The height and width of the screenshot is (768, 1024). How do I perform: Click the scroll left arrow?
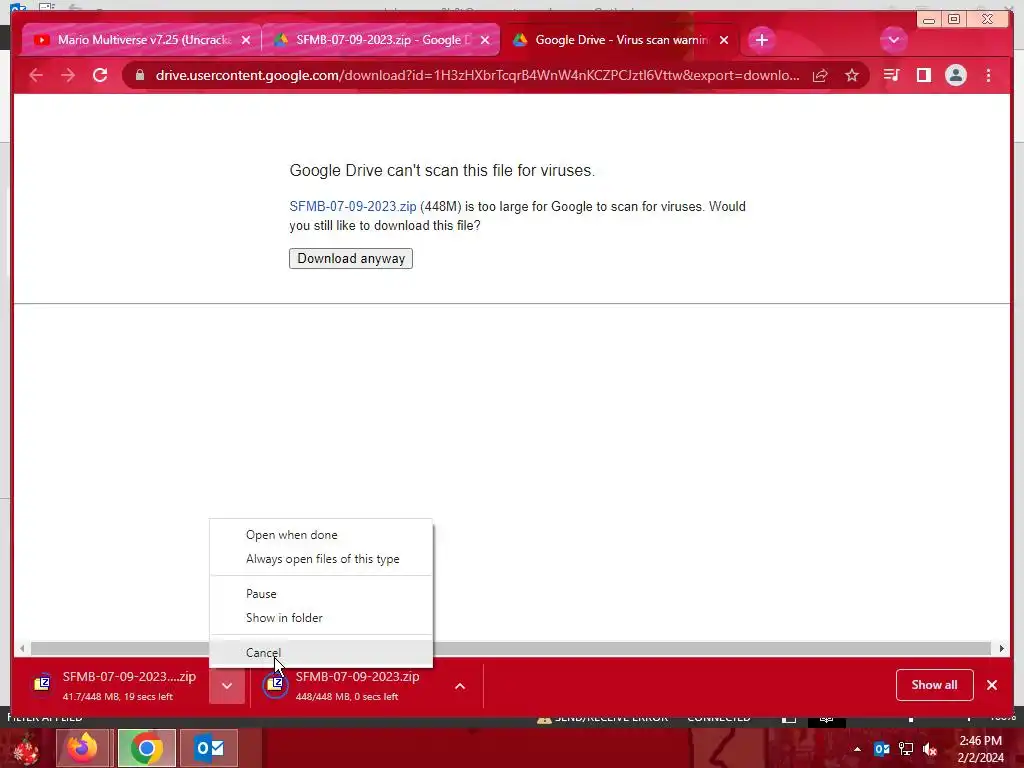[x=22, y=648]
